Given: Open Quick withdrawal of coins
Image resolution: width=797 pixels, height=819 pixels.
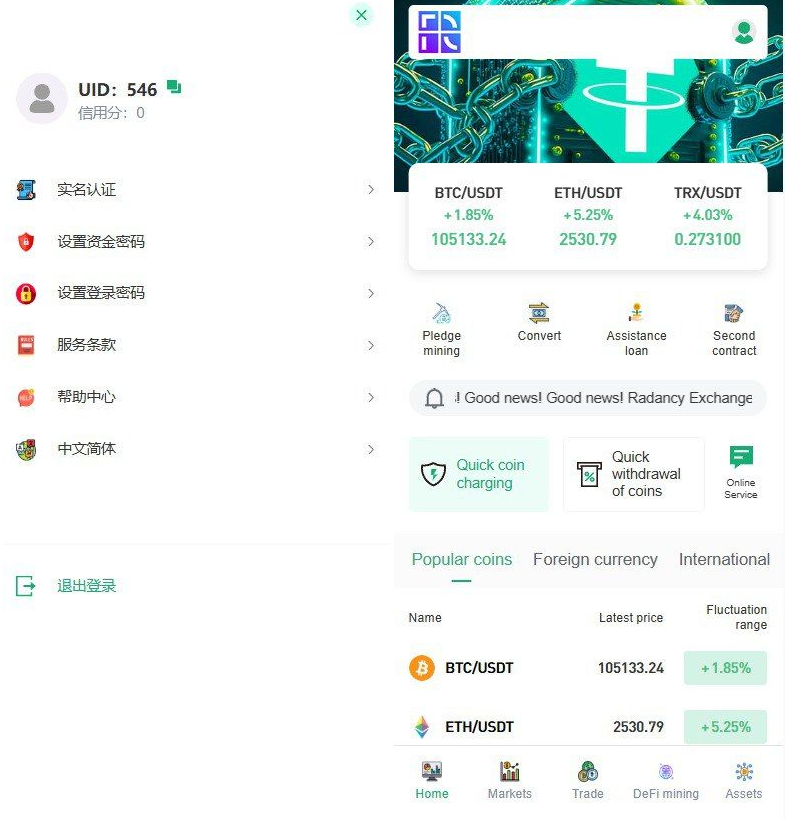Looking at the screenshot, I should point(634,474).
